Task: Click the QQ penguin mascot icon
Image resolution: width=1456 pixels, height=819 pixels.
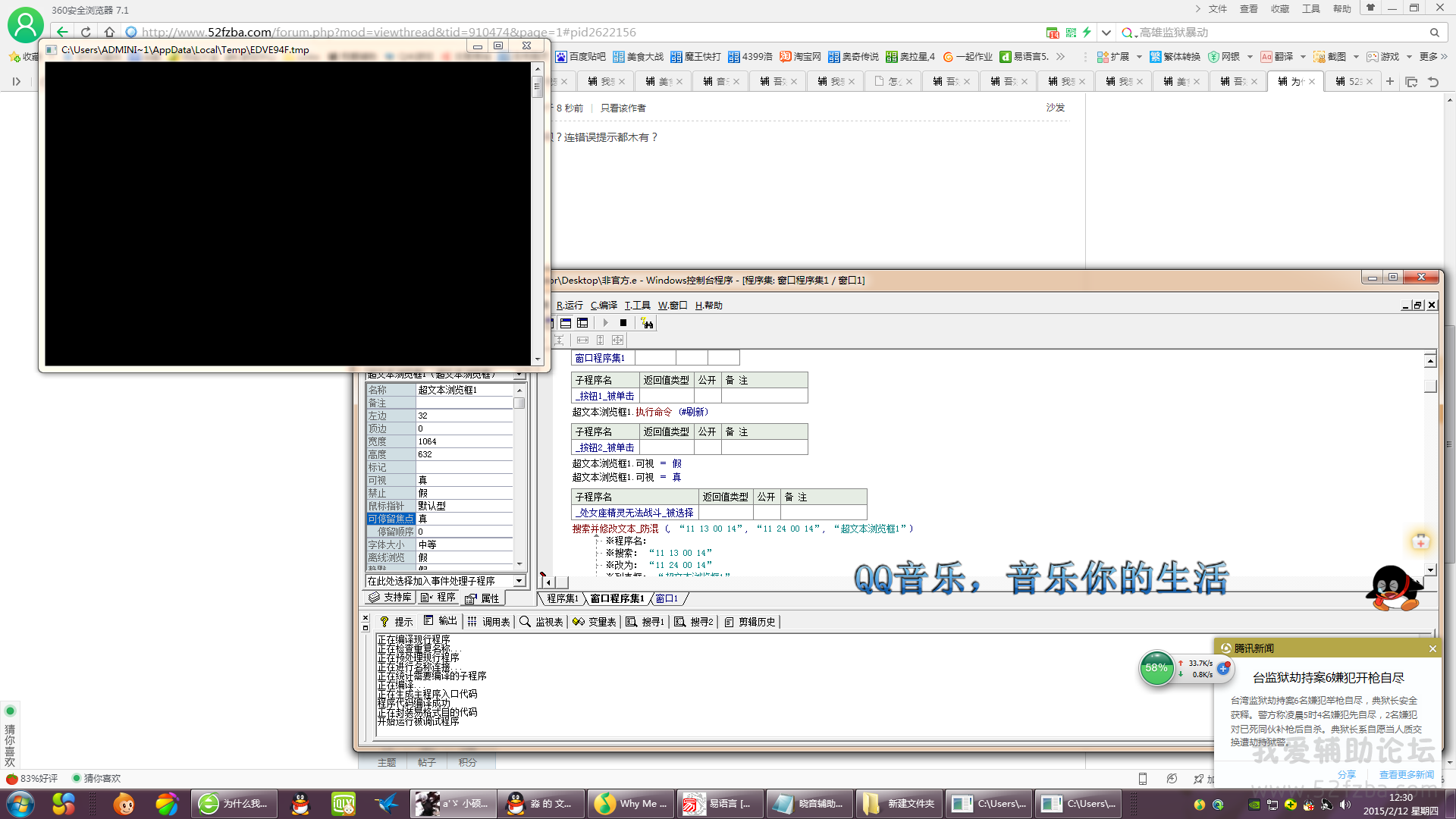Action: click(x=1394, y=588)
